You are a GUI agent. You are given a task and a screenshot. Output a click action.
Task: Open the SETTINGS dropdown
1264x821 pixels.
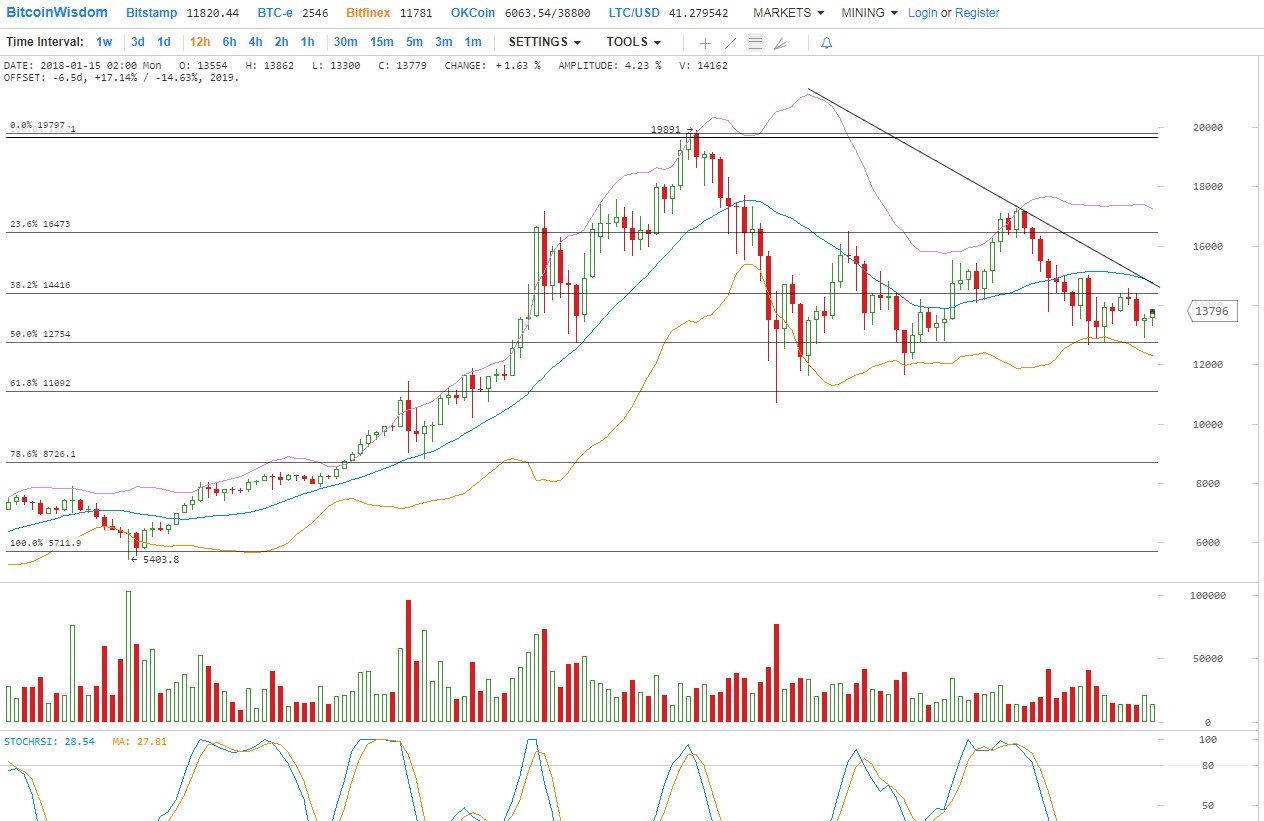(544, 42)
